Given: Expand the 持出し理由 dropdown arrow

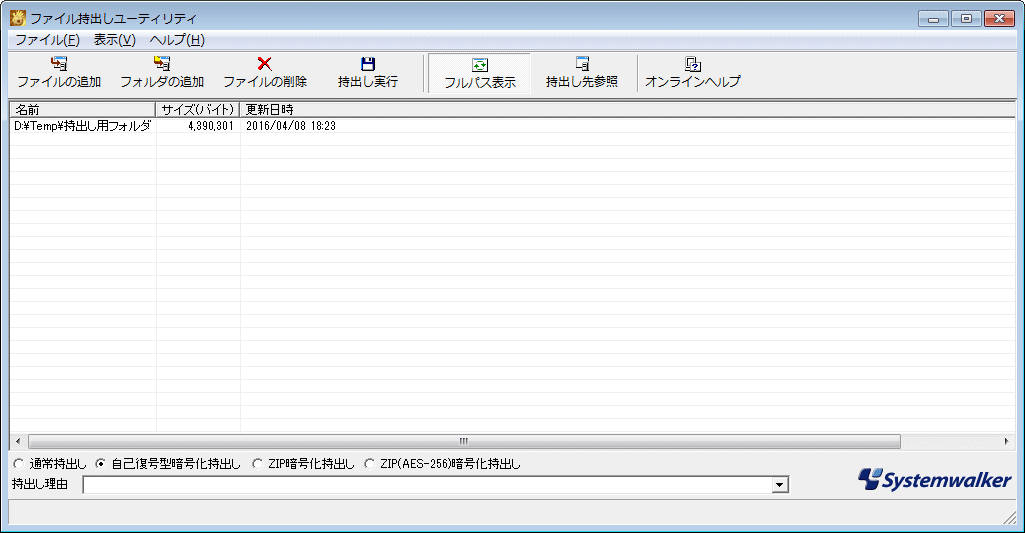Looking at the screenshot, I should [x=779, y=485].
